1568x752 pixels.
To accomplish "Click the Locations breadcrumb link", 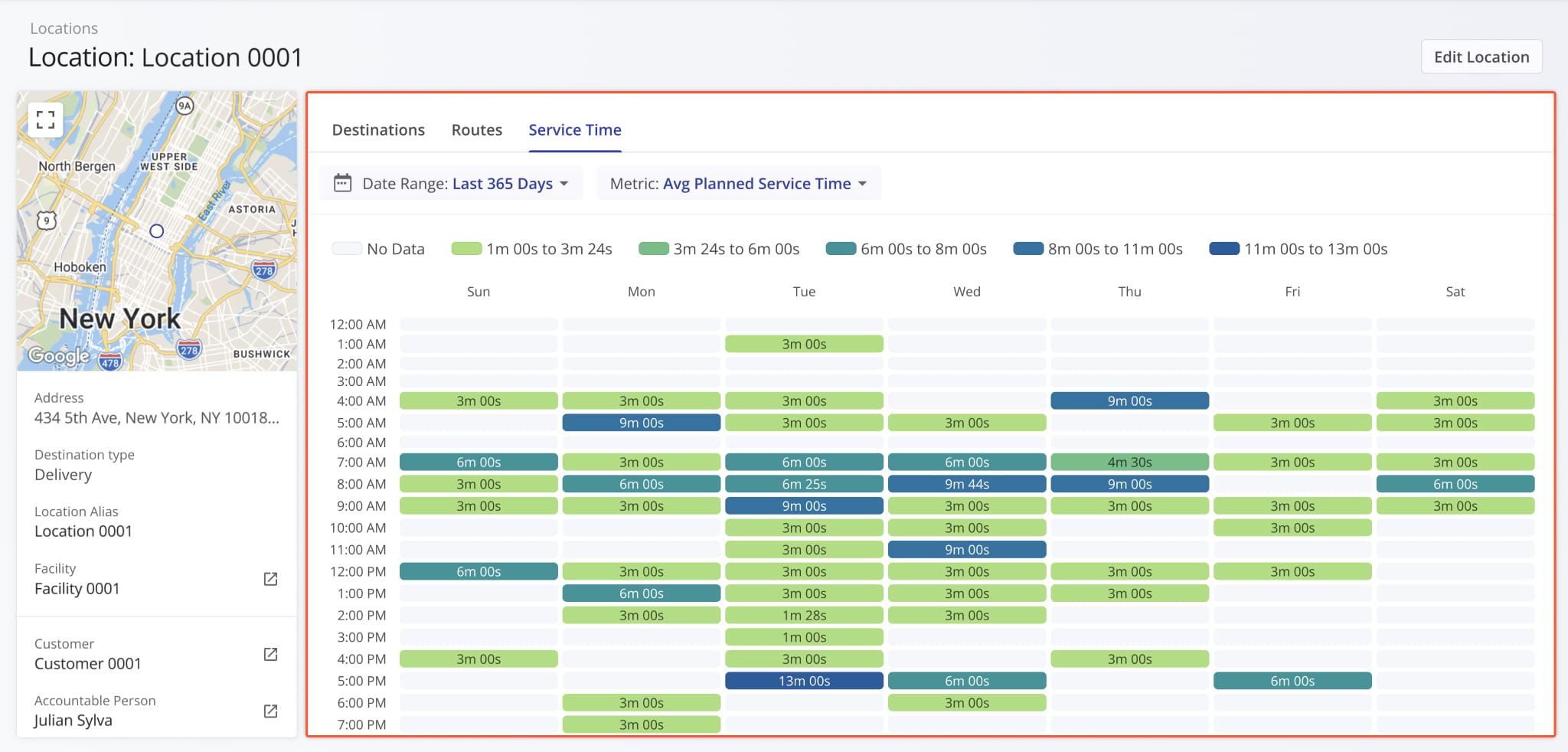I will pos(64,28).
